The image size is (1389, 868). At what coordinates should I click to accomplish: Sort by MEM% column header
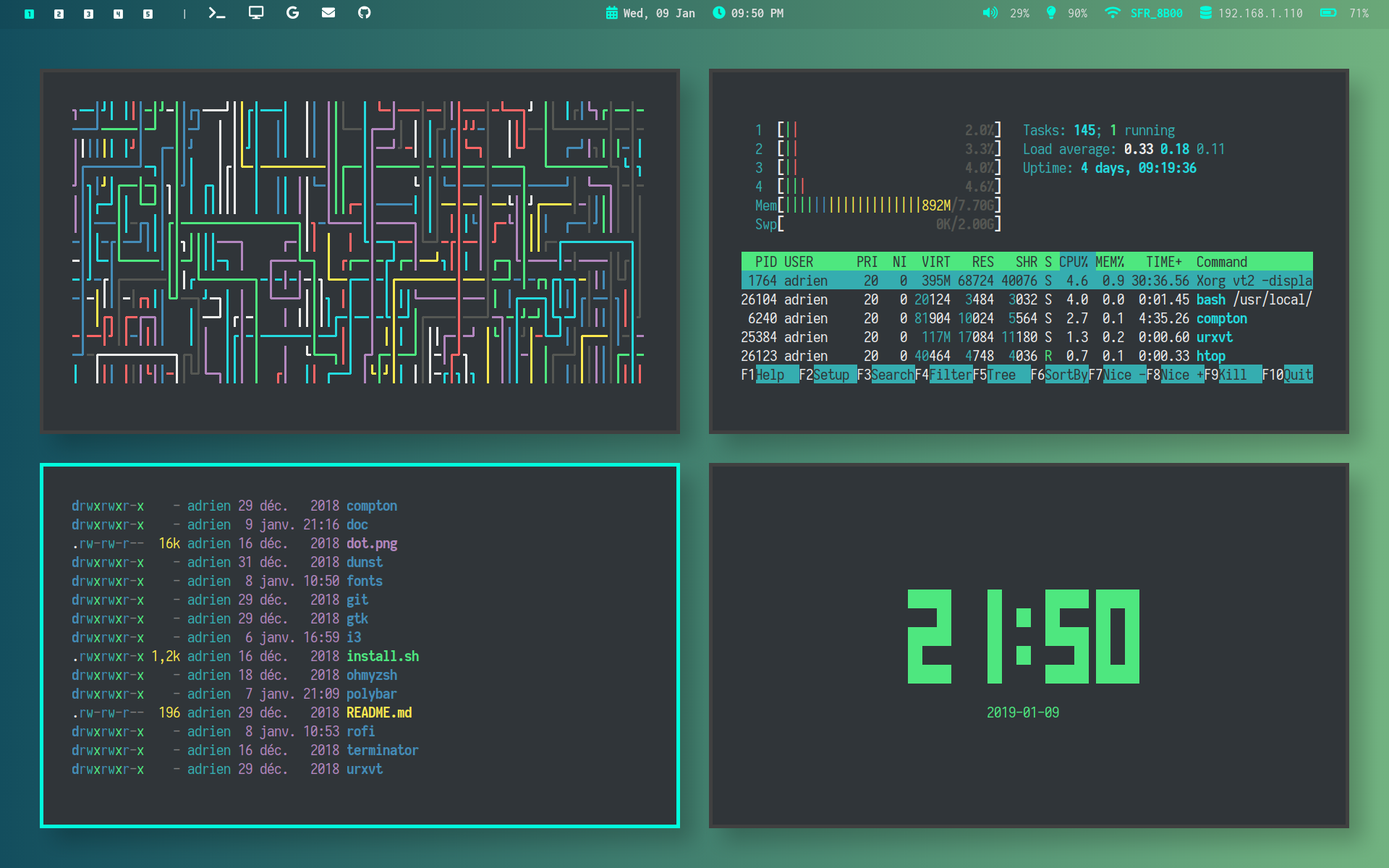click(1109, 262)
